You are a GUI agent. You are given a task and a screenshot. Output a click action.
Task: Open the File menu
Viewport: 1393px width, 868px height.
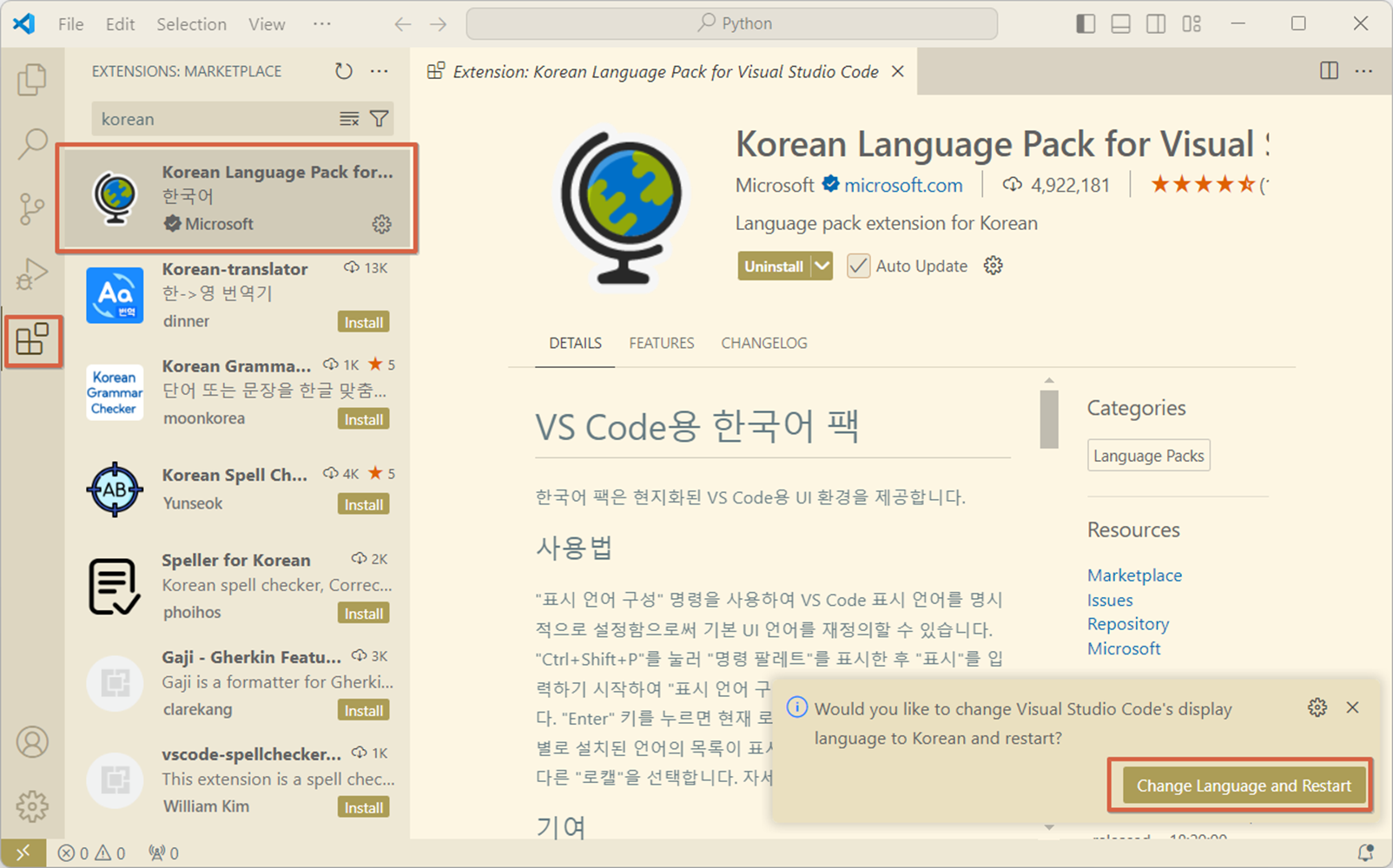click(71, 24)
